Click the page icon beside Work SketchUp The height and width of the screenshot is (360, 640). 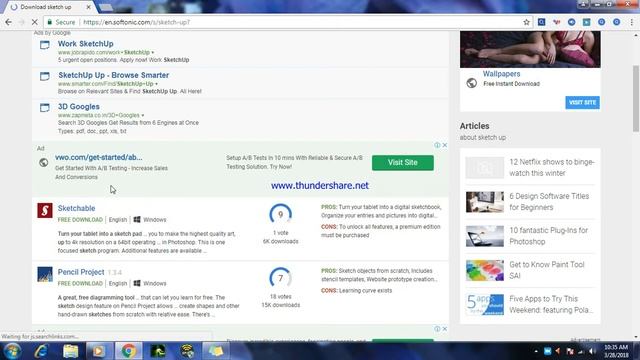[x=44, y=44]
